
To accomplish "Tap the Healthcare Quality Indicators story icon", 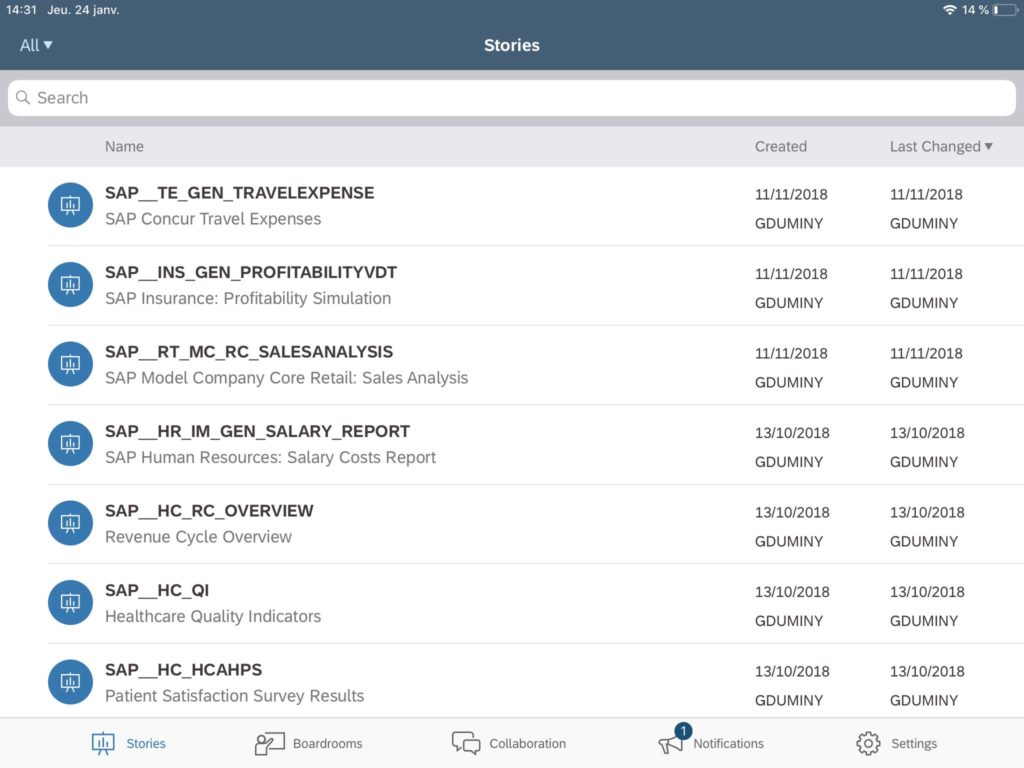I will point(70,602).
